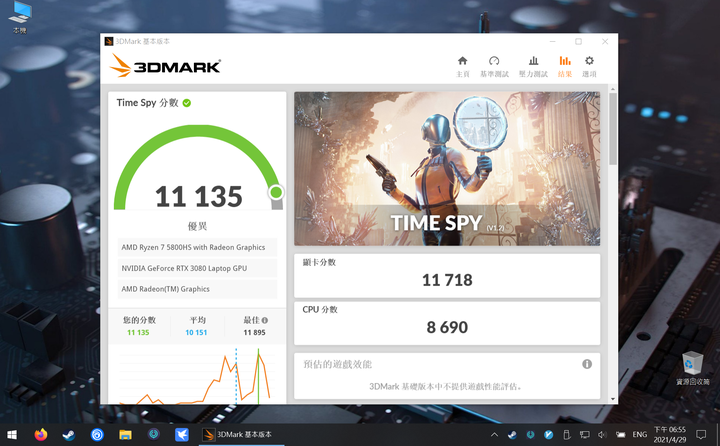Click the network display icon in tray
This screenshot has width=720, height=446.
click(585, 435)
